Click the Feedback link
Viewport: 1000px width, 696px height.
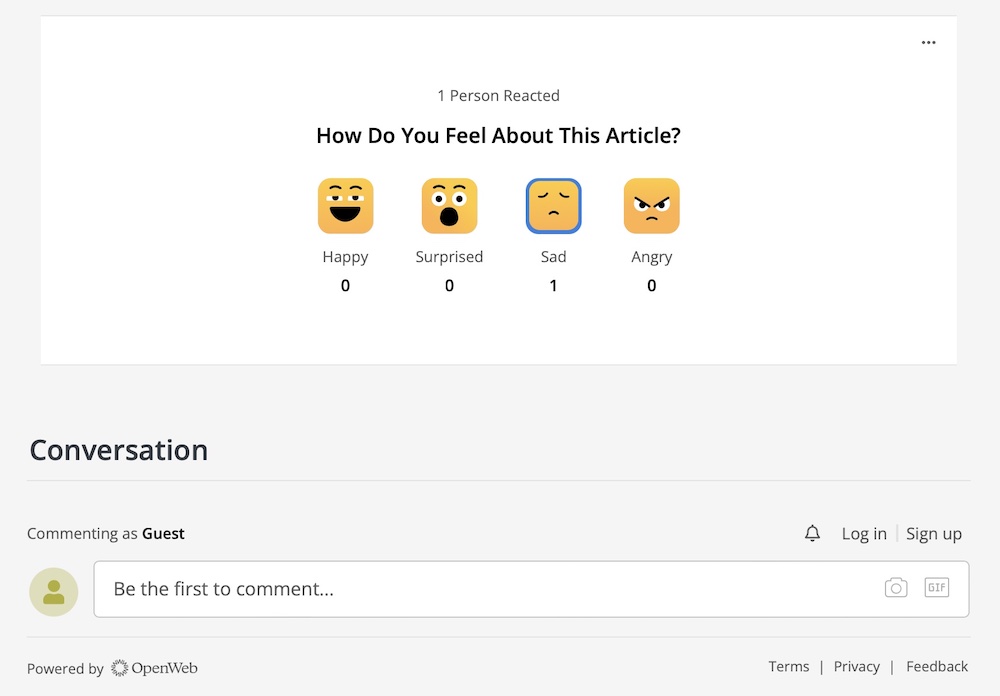pyautogui.click(x=937, y=666)
